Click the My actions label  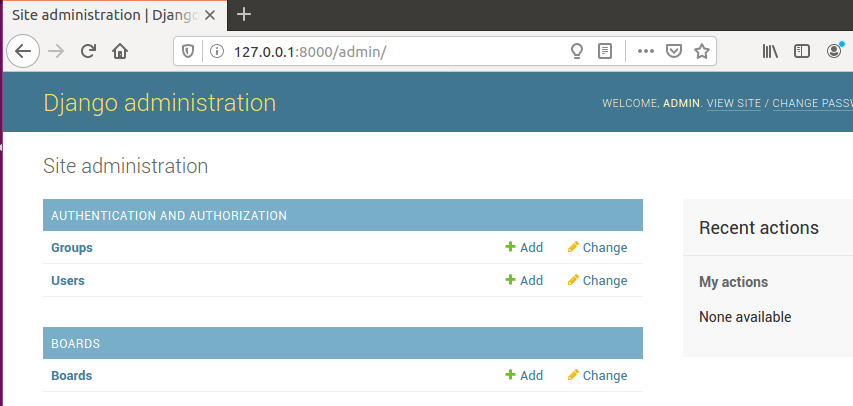point(733,282)
